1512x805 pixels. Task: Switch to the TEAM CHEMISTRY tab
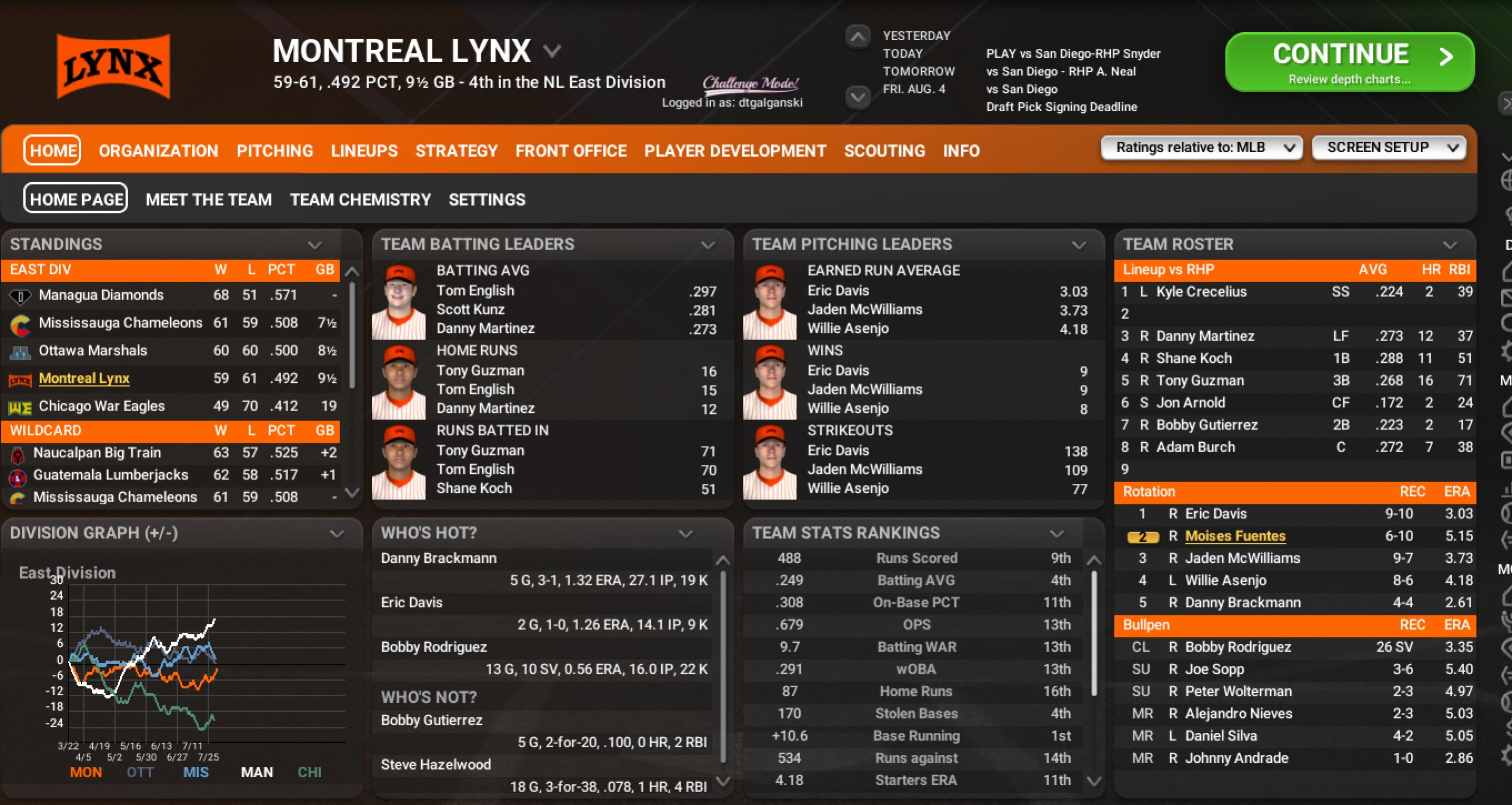[360, 199]
